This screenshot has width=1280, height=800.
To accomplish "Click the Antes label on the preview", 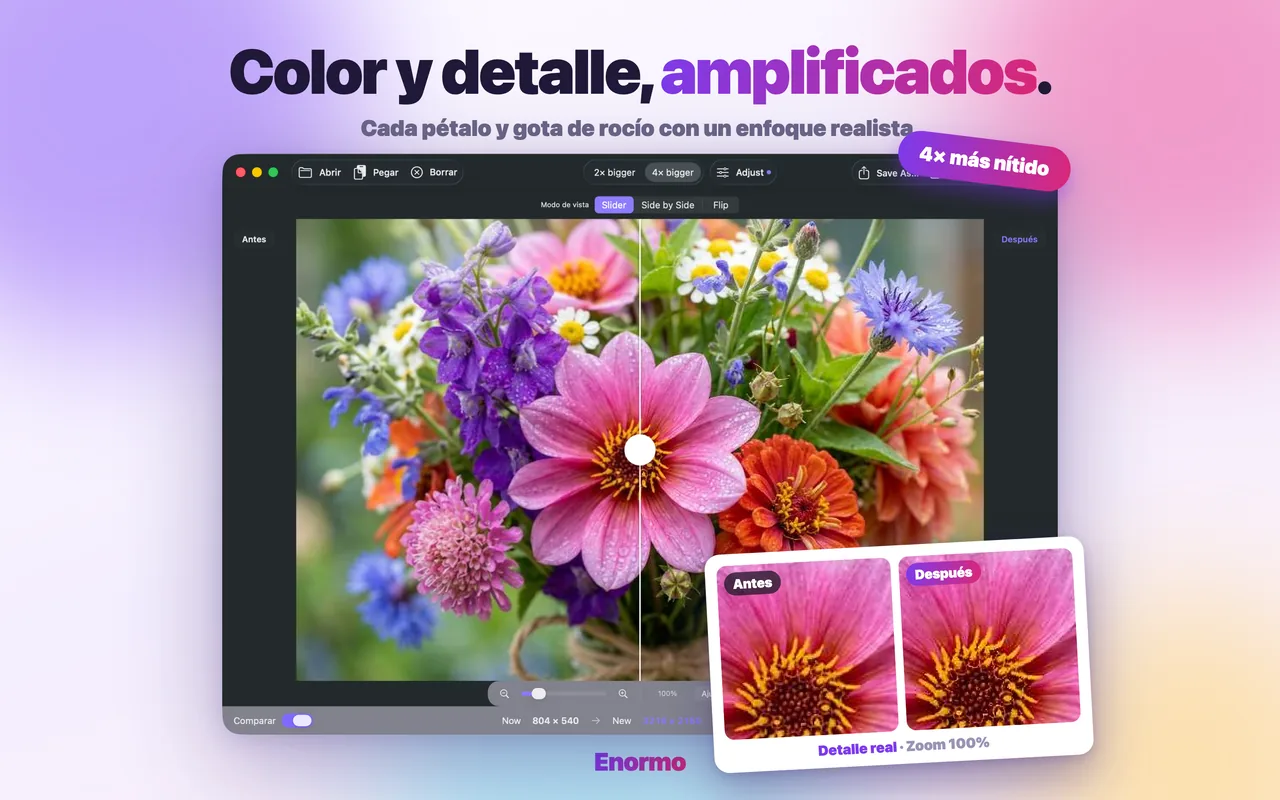I will [x=254, y=239].
